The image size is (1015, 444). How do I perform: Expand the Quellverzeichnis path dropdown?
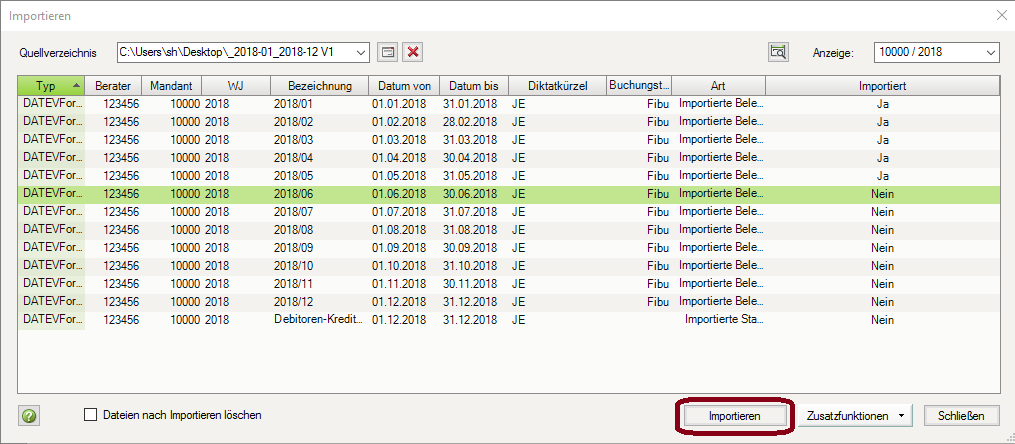(x=361, y=52)
